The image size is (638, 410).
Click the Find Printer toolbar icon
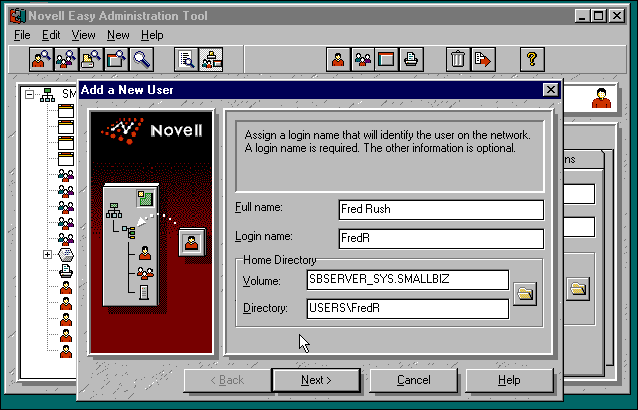[91, 59]
